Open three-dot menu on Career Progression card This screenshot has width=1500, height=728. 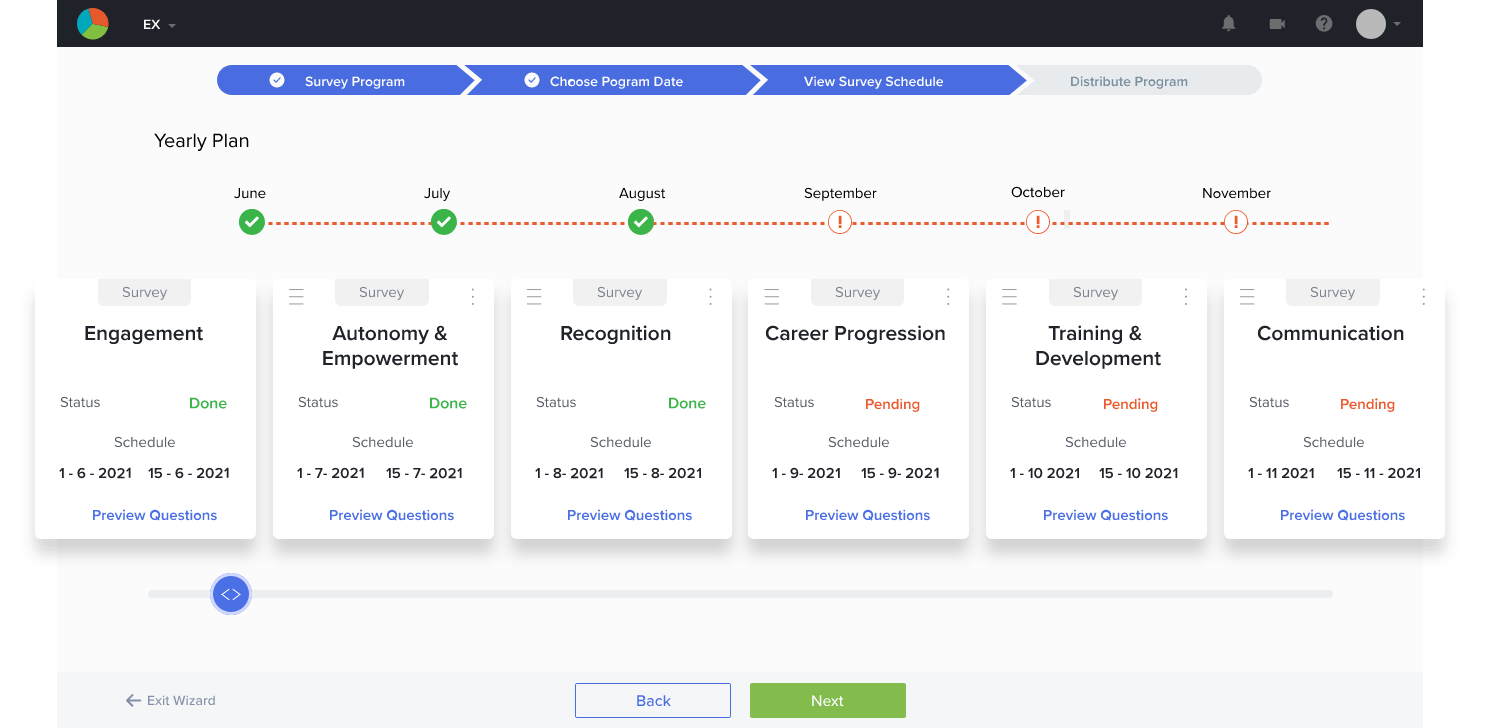point(948,296)
